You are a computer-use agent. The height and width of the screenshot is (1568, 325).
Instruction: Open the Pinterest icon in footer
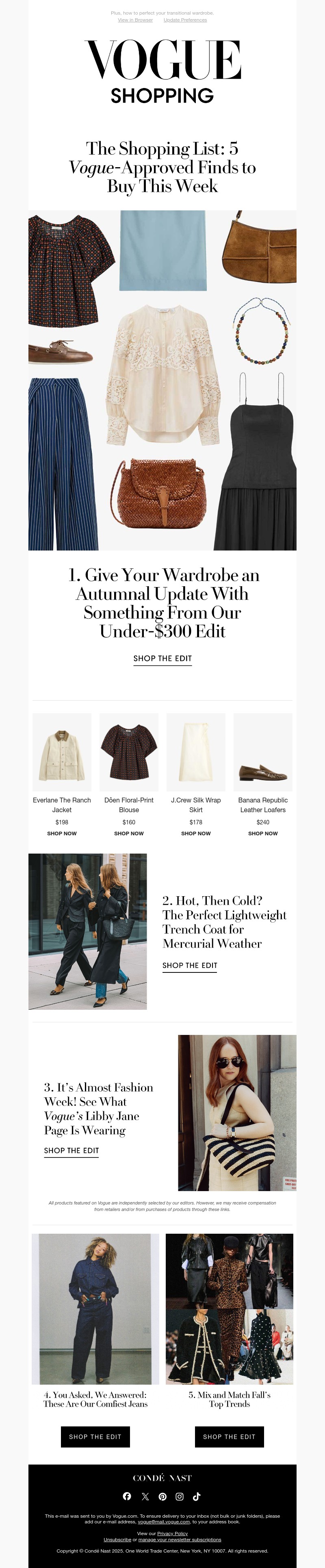pos(162,1497)
